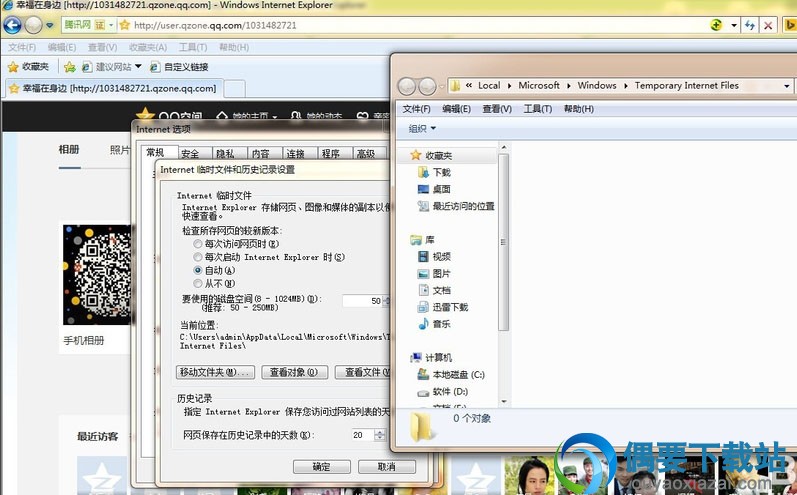Image resolution: width=797 pixels, height=495 pixels.
Task: Select 库 libraries in navigation pane
Action: tap(422, 239)
